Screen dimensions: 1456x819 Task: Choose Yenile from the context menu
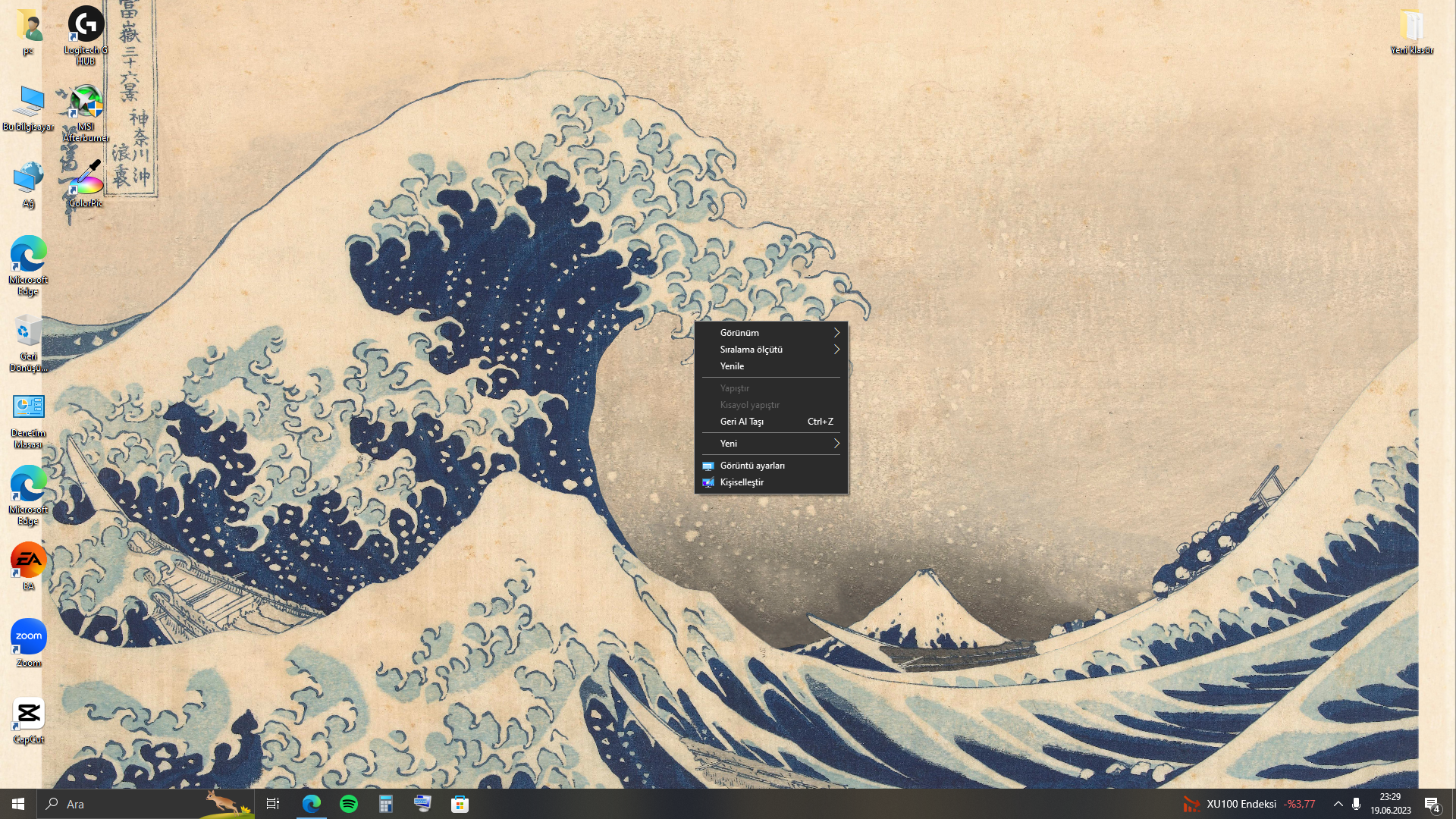(x=771, y=366)
